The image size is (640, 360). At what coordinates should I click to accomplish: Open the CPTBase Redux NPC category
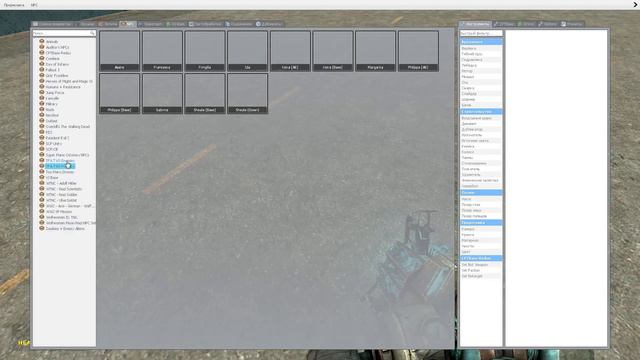(58, 53)
